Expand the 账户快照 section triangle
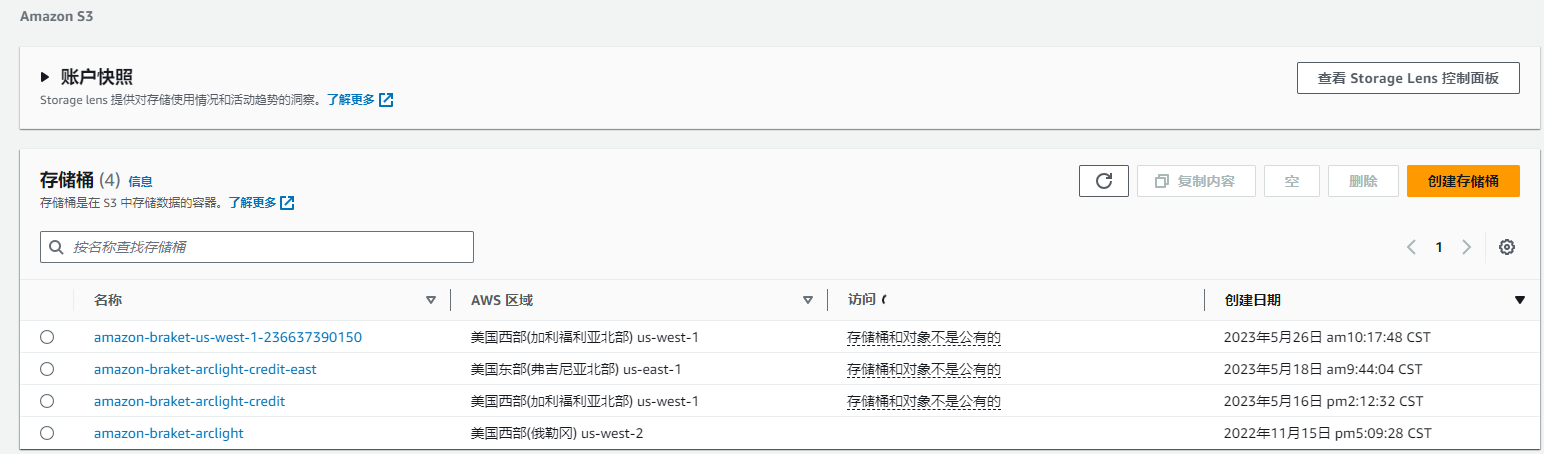This screenshot has width=1544, height=454. (45, 77)
